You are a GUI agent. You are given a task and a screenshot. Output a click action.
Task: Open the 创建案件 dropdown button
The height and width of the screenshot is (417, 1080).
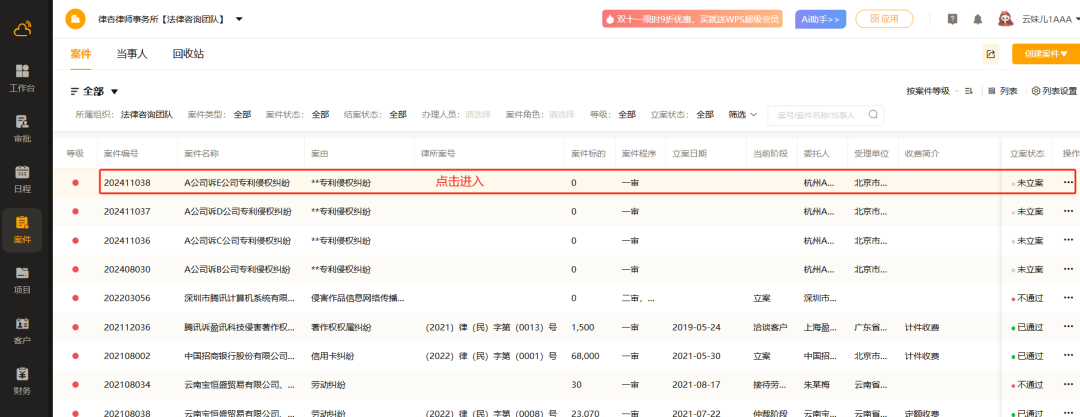pyautogui.click(x=1045, y=54)
